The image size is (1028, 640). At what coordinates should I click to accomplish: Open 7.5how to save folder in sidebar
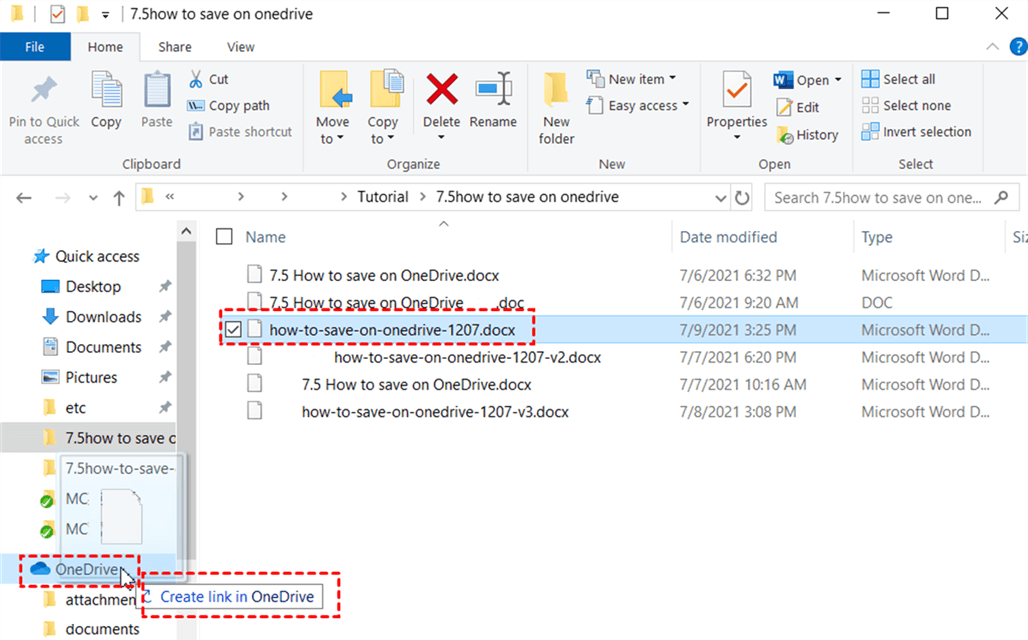pos(120,438)
